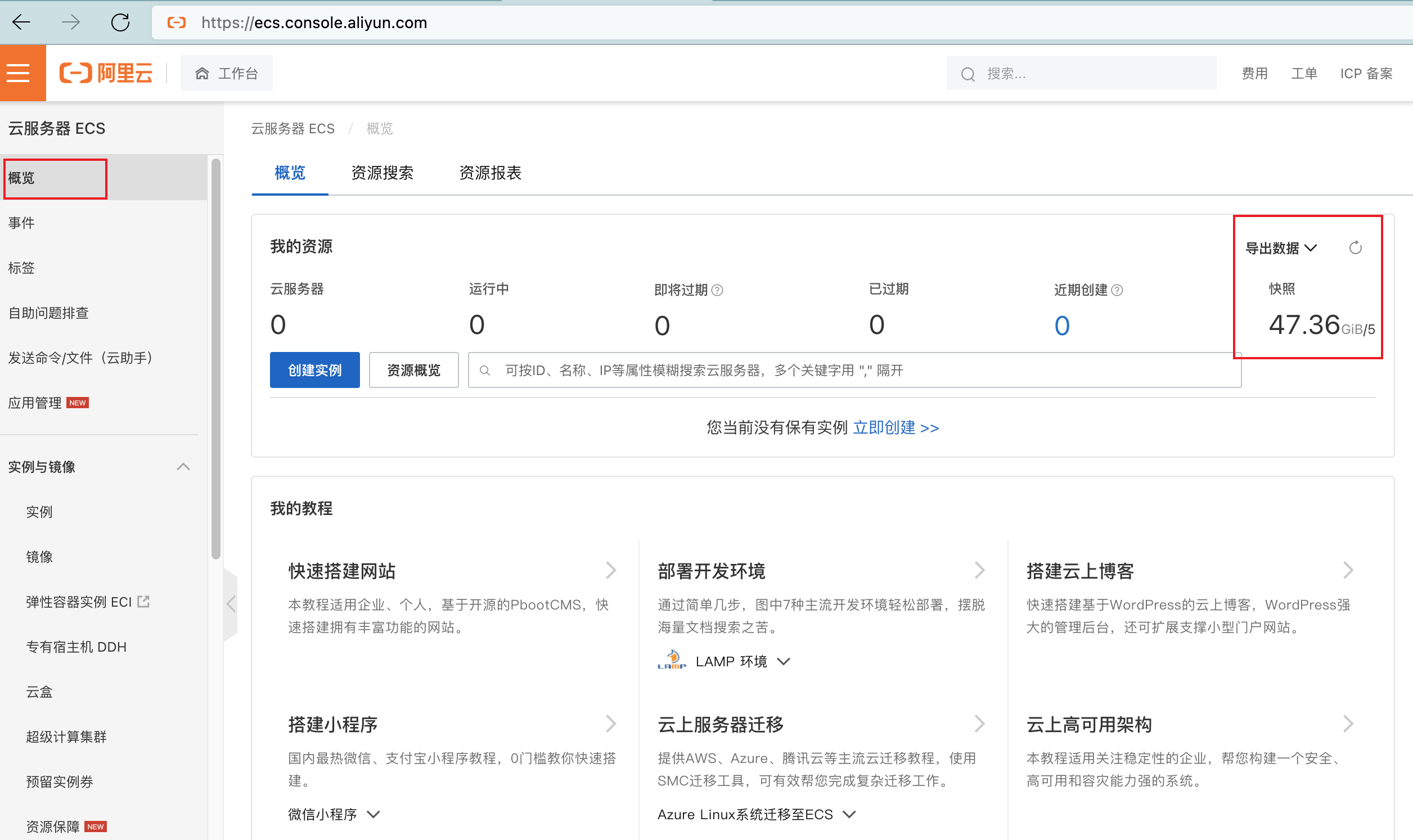
Task: Open the 搭建小程序 tutorial arrow
Action: 610,724
